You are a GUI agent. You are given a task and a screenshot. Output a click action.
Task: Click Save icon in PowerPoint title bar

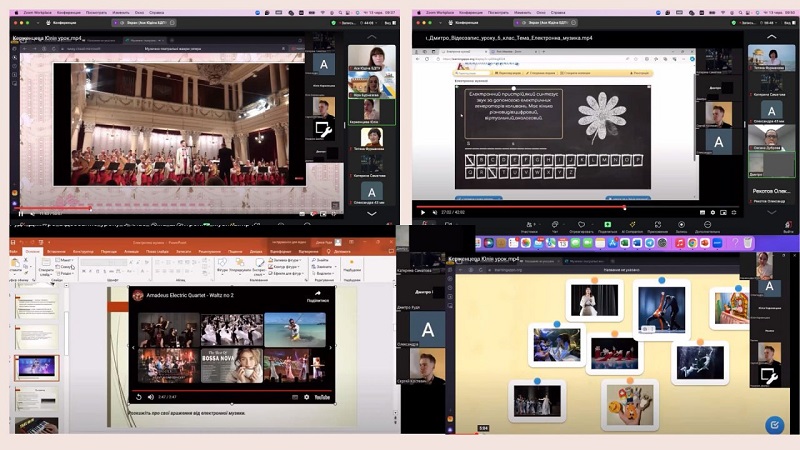tap(13, 242)
